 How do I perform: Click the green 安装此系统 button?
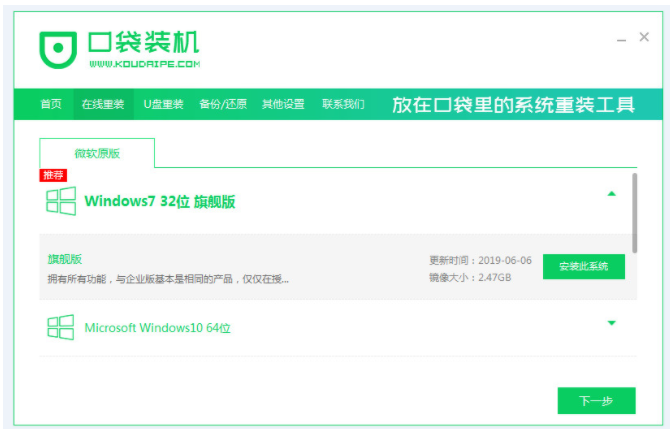pos(584,267)
